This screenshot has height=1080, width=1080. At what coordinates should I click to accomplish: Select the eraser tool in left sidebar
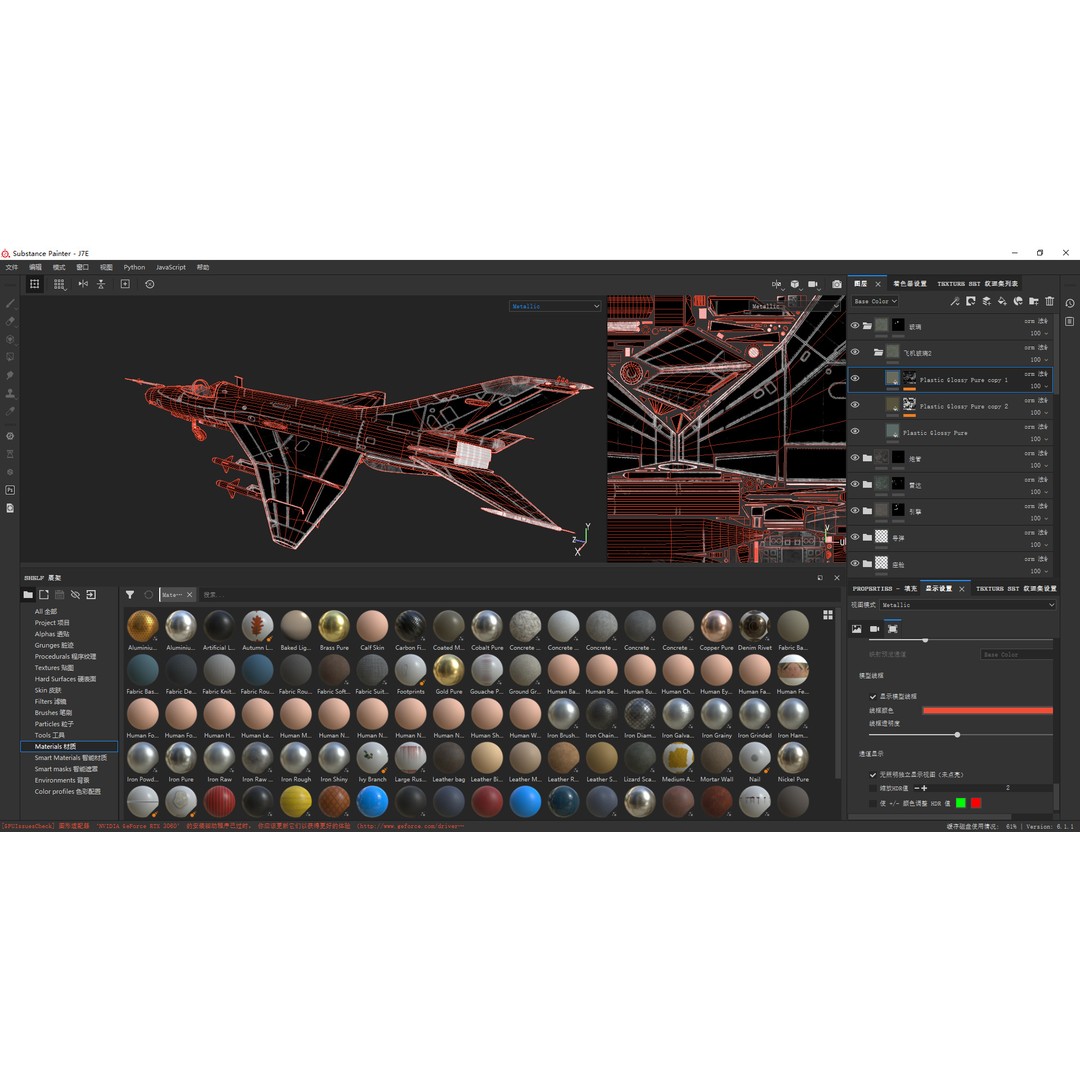(10, 321)
